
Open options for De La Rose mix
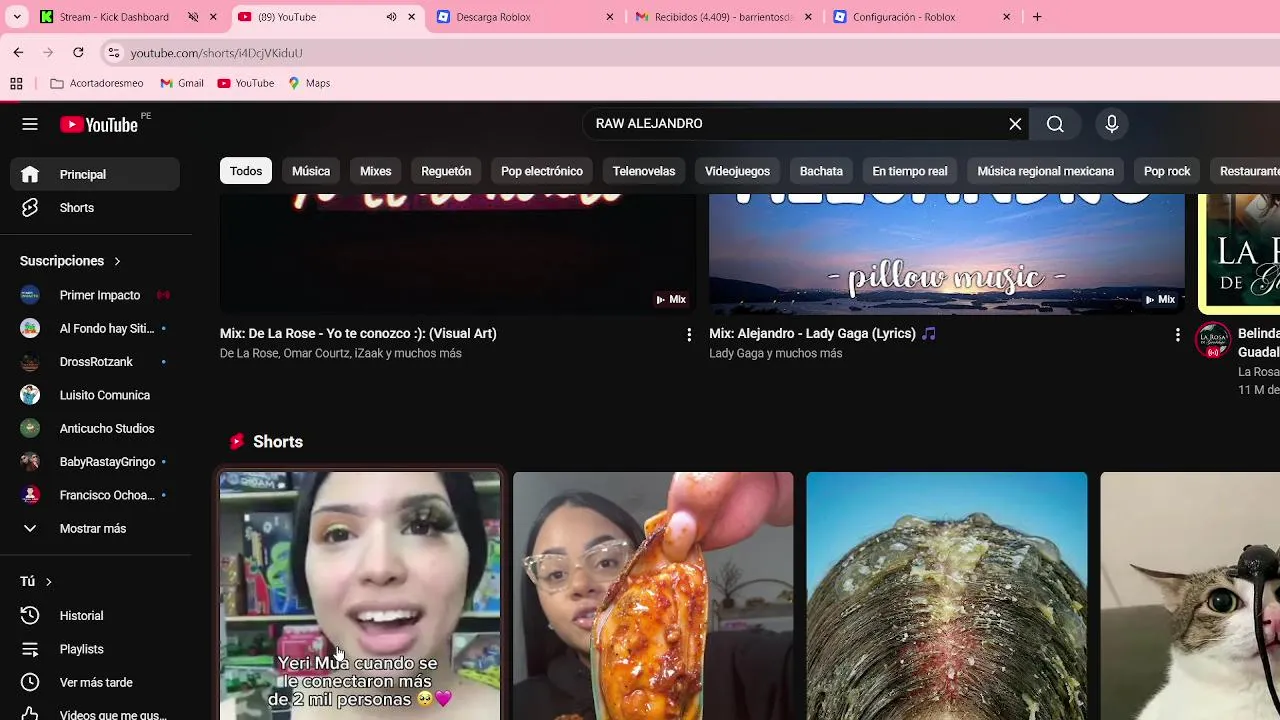coord(688,335)
